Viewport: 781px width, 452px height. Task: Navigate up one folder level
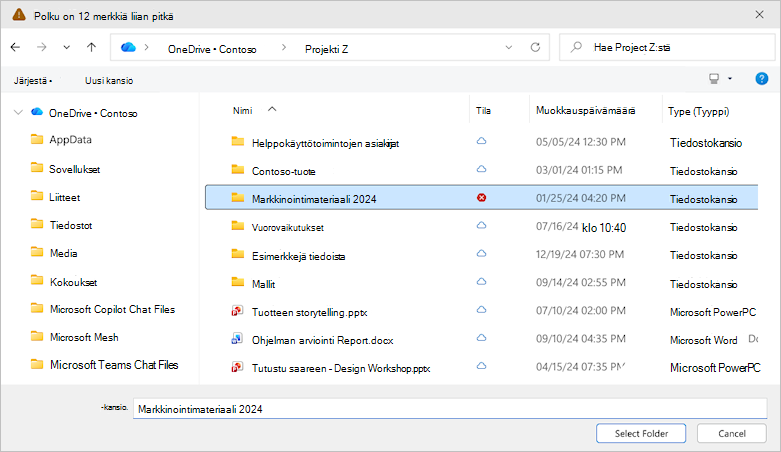(91, 47)
